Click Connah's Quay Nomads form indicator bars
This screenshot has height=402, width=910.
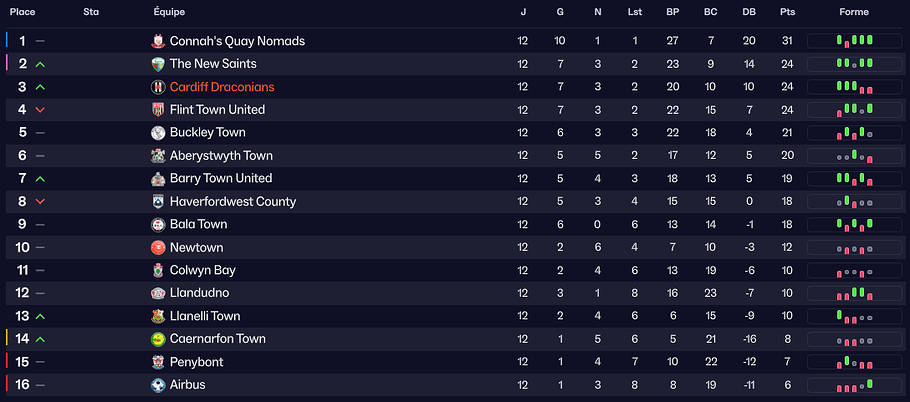854,41
